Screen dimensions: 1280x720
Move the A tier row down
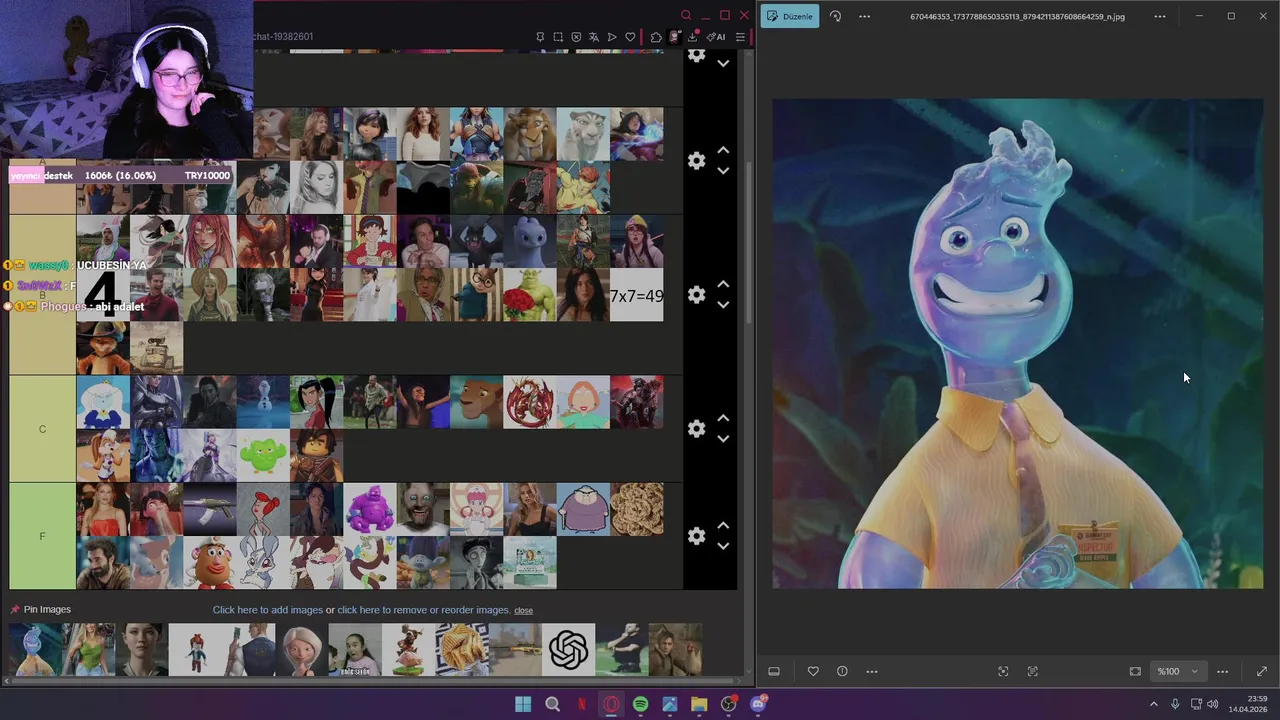pyautogui.click(x=723, y=171)
